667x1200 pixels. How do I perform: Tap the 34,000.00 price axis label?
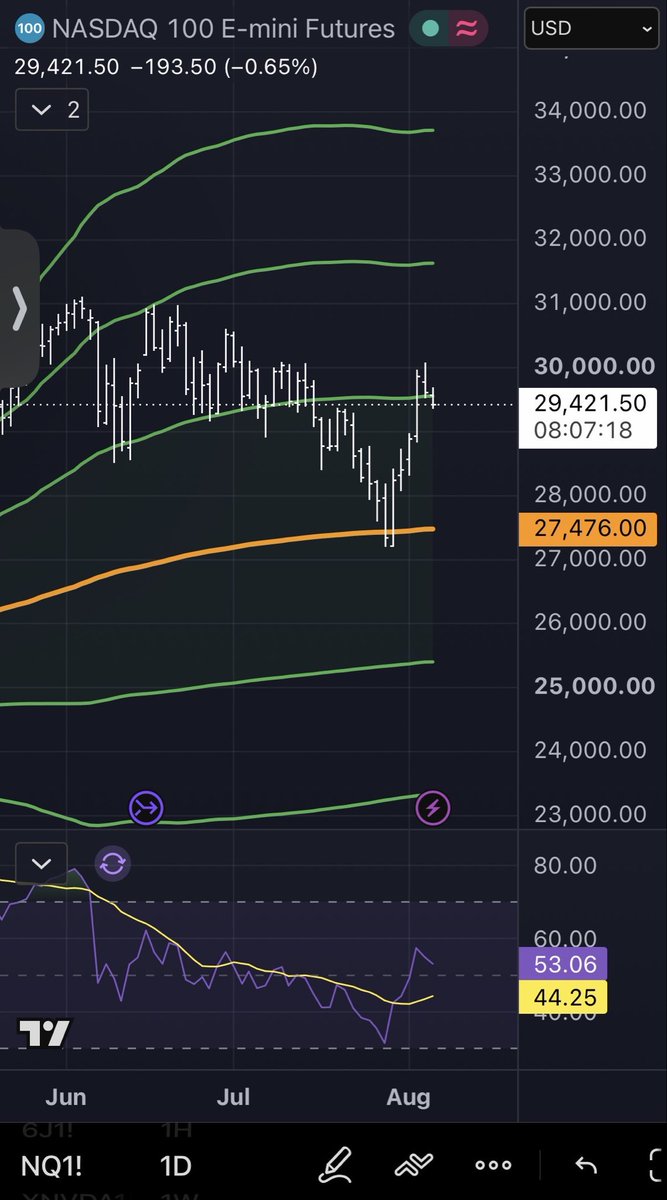(590, 110)
